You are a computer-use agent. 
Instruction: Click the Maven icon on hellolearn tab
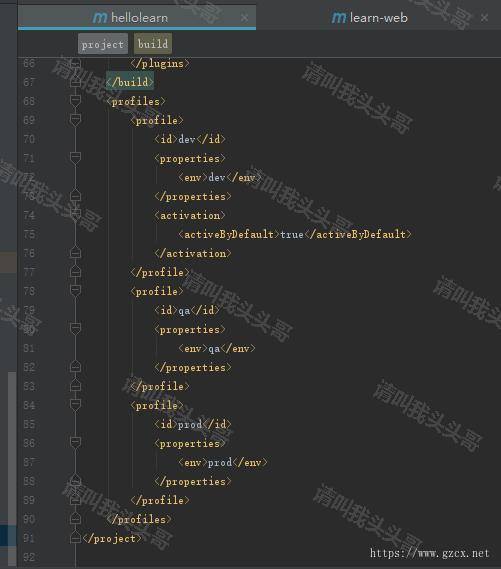click(100, 17)
